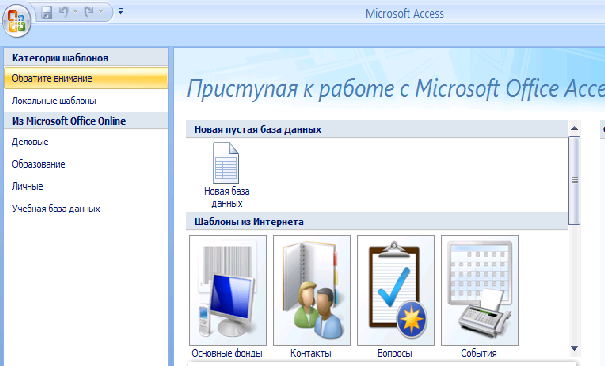Click the scrollbar down arrow
Screen dimensions: 605x366
pos(574,349)
